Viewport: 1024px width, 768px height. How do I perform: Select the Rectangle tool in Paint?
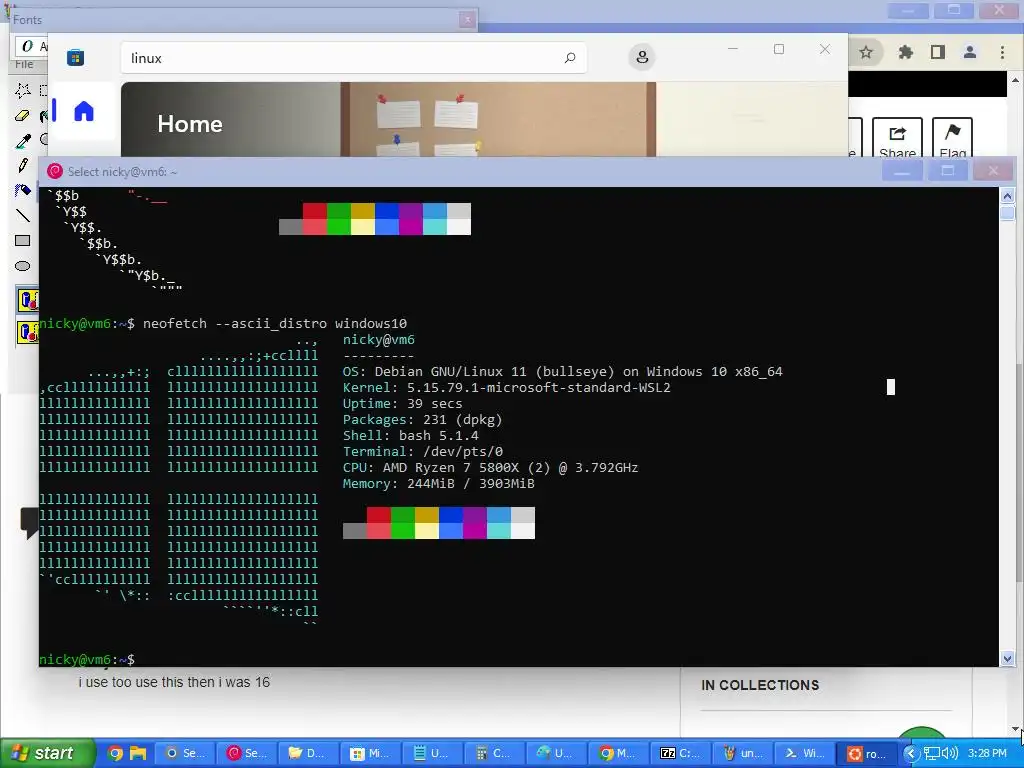pos(23,240)
